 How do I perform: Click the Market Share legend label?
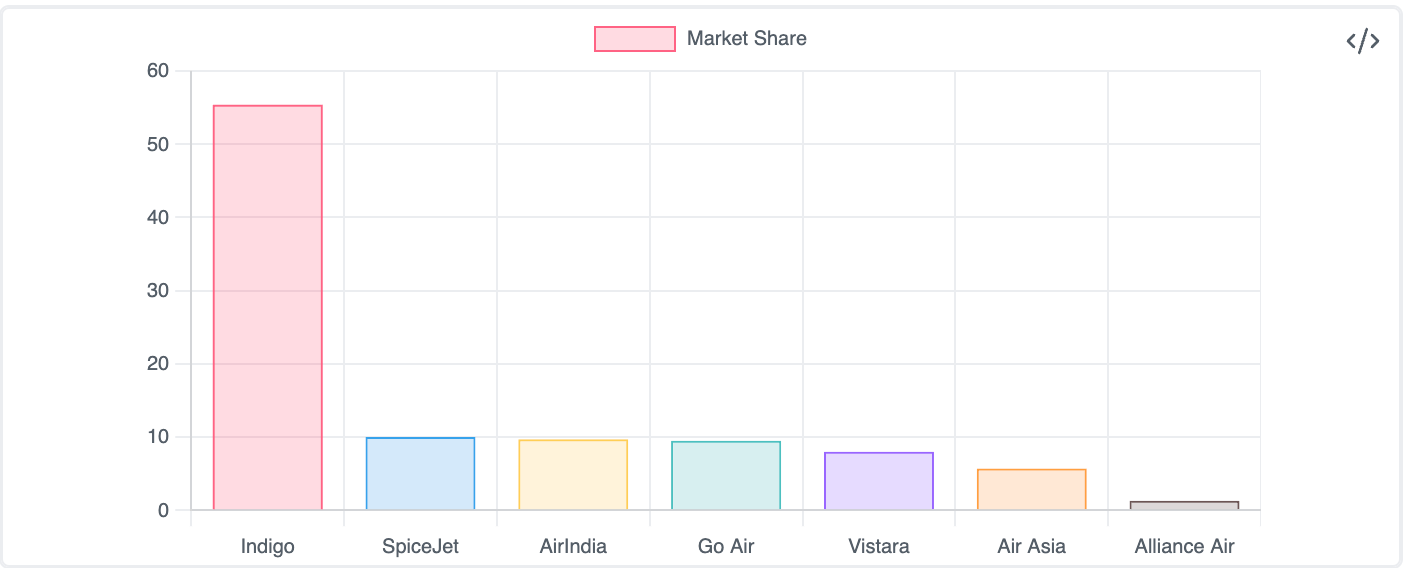point(746,39)
